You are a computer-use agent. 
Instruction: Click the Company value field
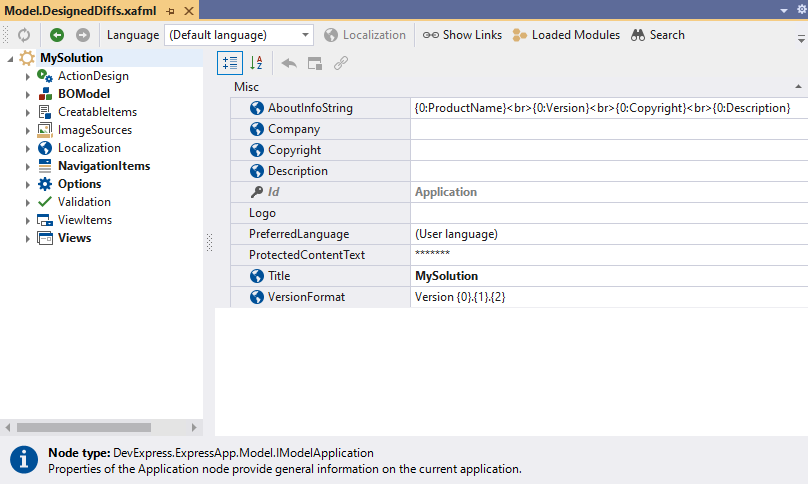[609, 129]
